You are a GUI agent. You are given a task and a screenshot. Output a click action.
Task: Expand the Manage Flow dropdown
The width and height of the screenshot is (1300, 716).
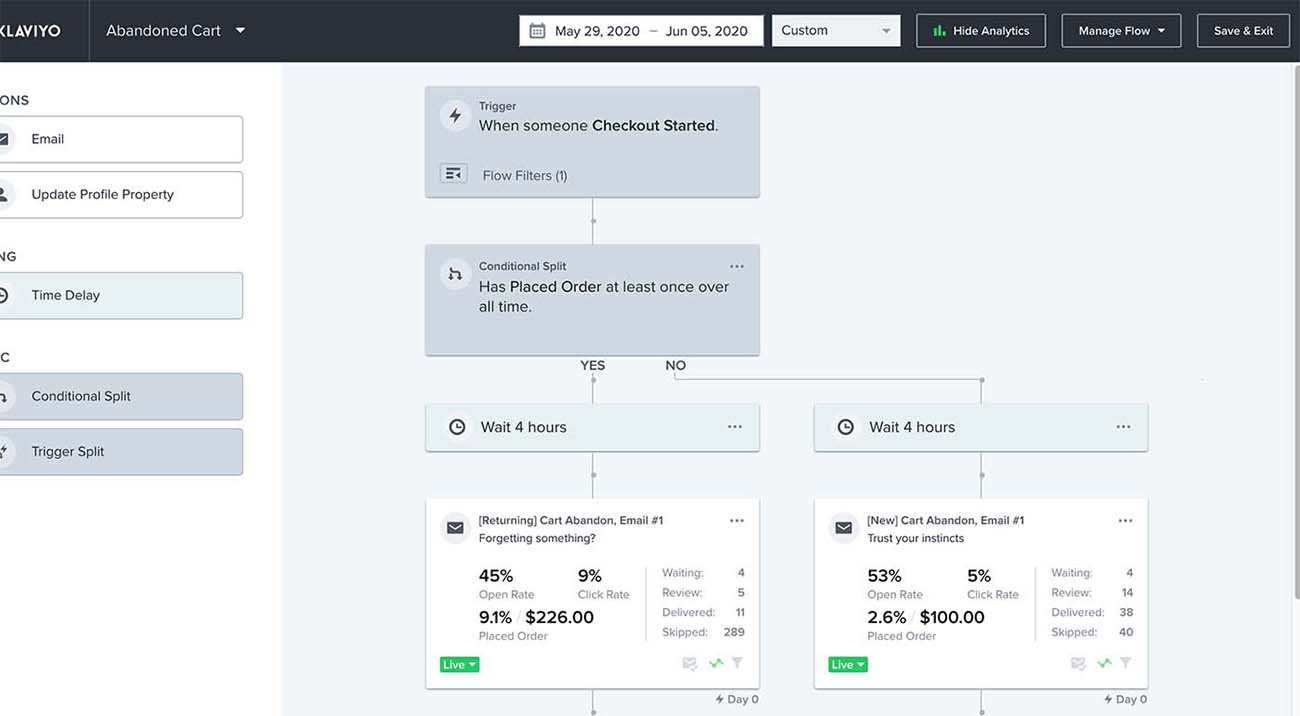(1121, 30)
